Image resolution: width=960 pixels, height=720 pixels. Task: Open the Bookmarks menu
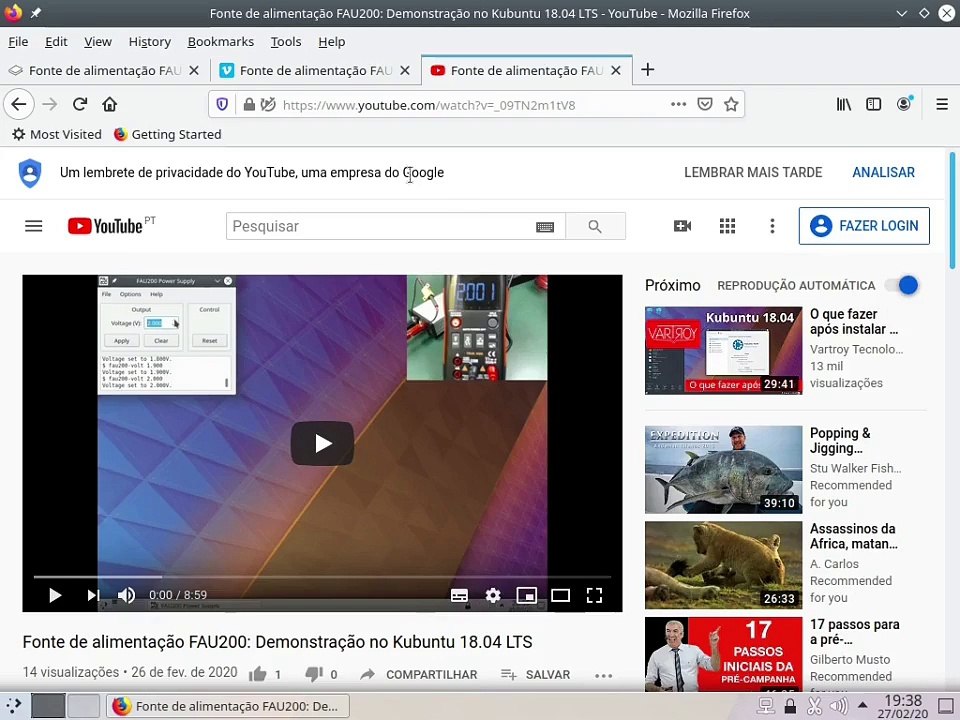(220, 42)
